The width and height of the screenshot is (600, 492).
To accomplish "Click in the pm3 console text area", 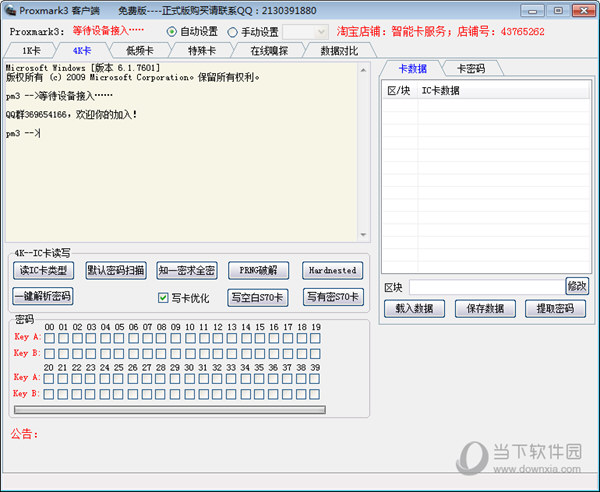I will coord(181,152).
